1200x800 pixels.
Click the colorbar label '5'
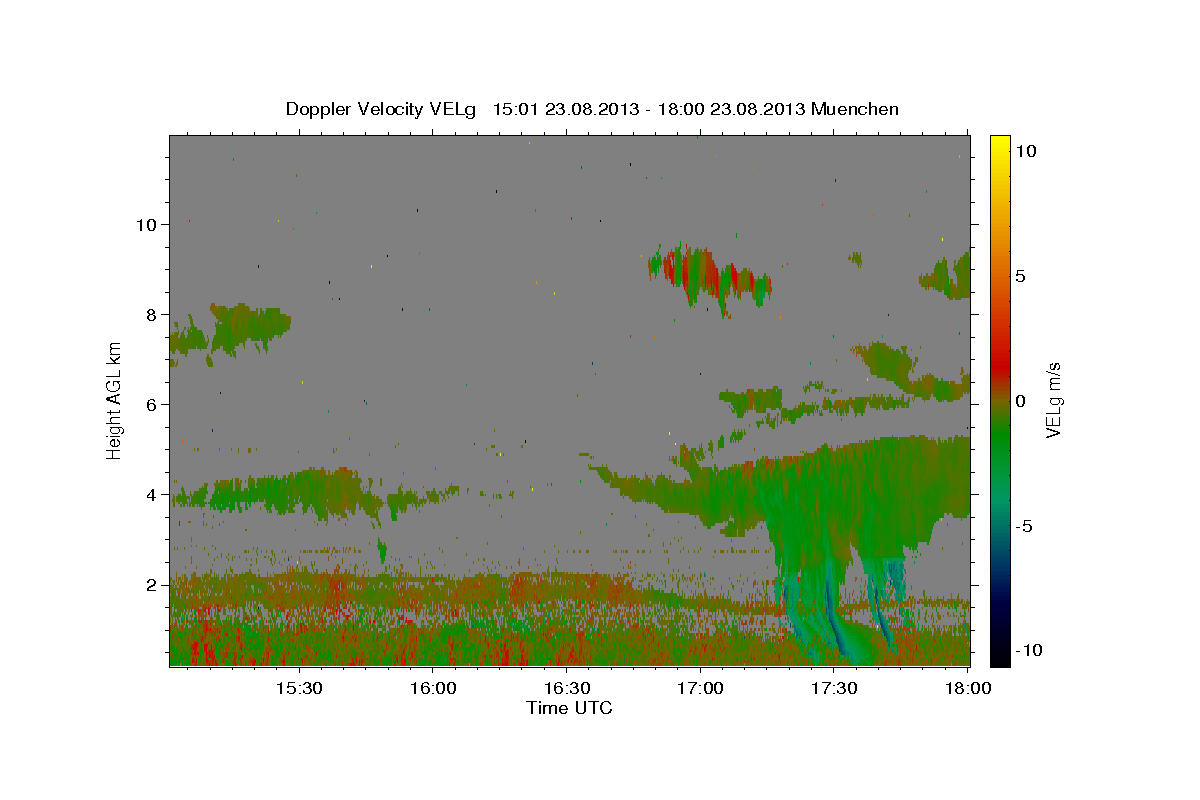(x=1019, y=275)
